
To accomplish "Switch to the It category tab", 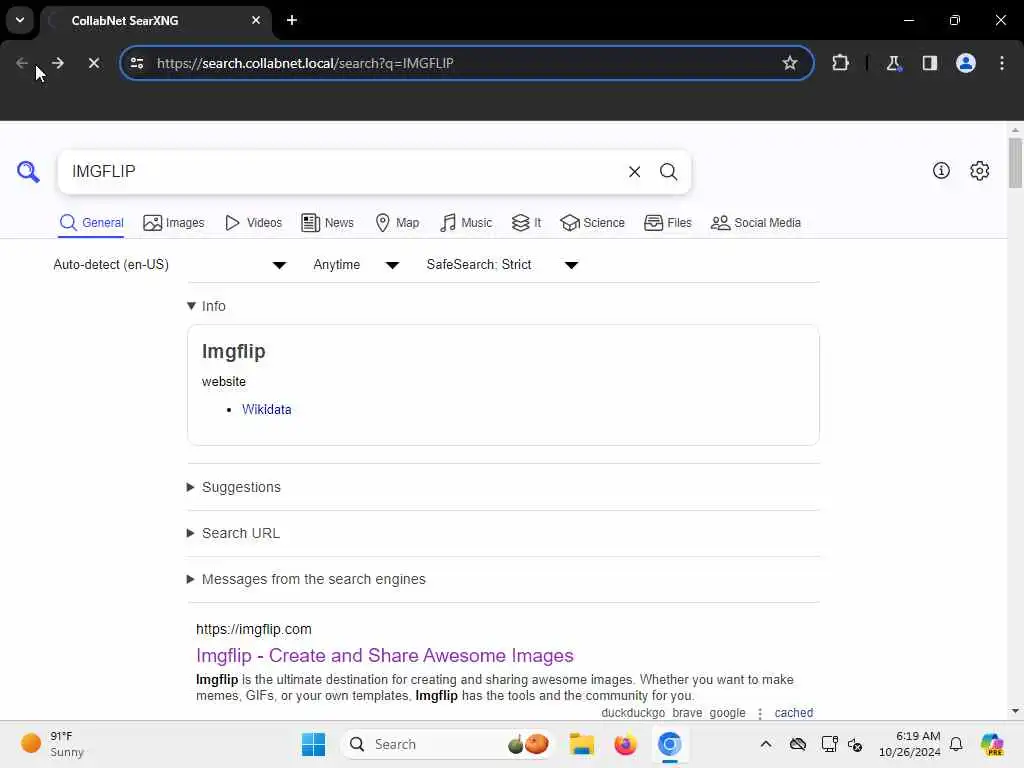I will point(526,223).
